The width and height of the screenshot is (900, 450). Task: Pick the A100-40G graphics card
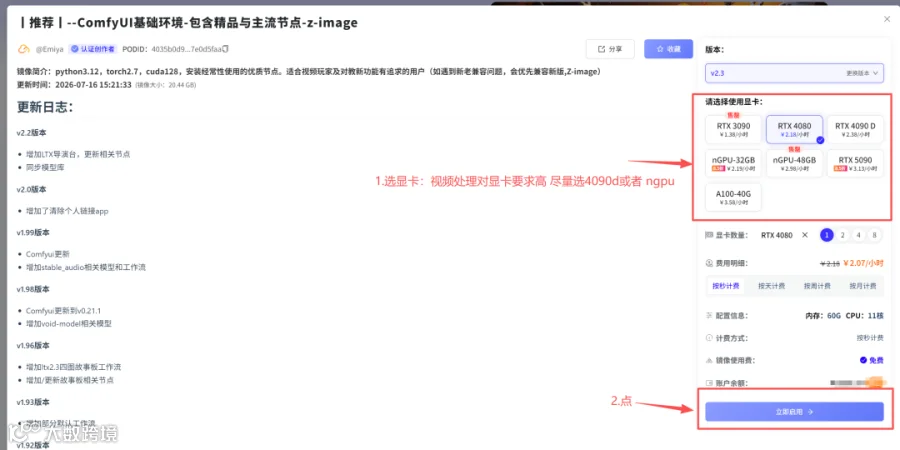[734, 197]
